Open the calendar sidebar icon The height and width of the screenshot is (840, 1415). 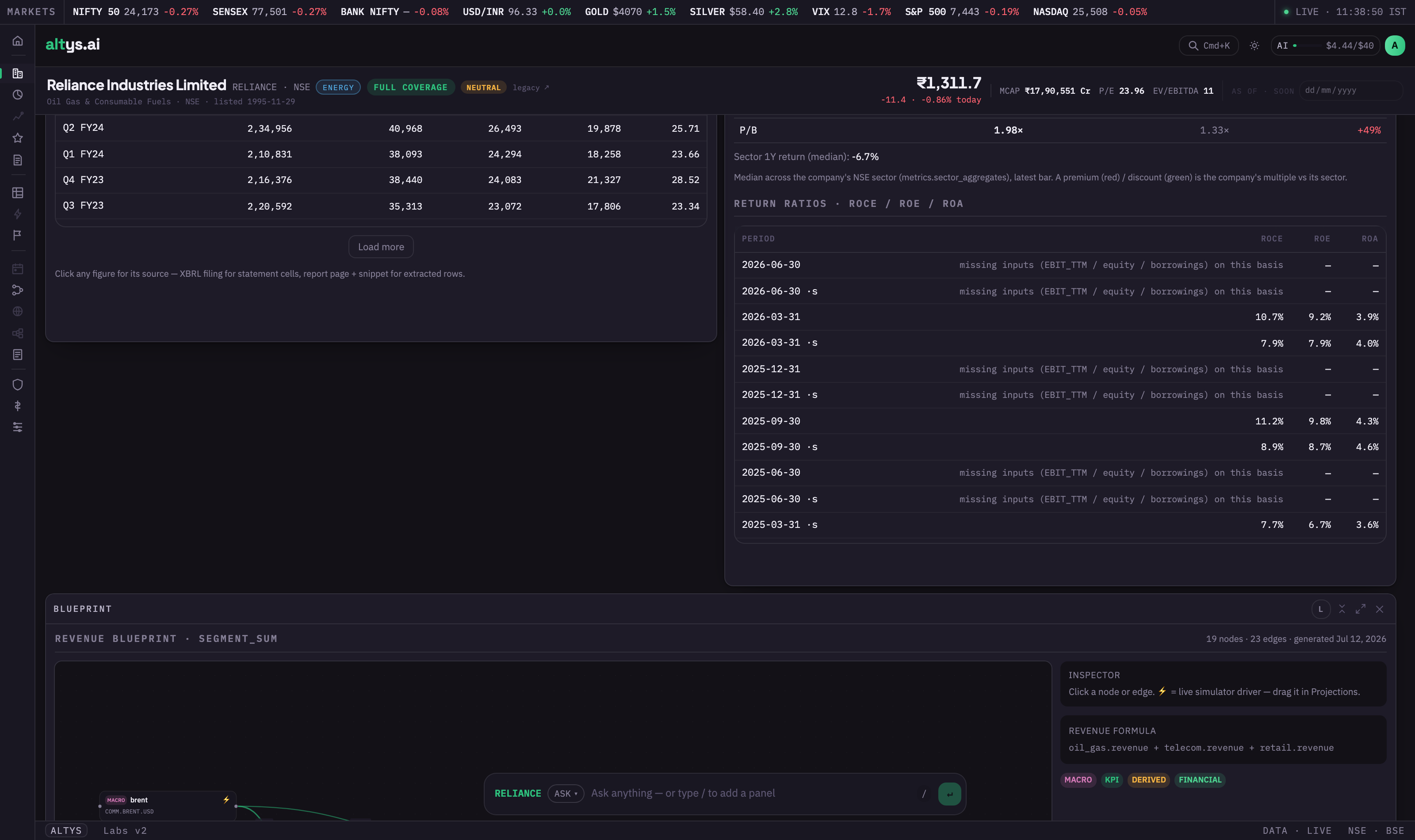(18, 268)
